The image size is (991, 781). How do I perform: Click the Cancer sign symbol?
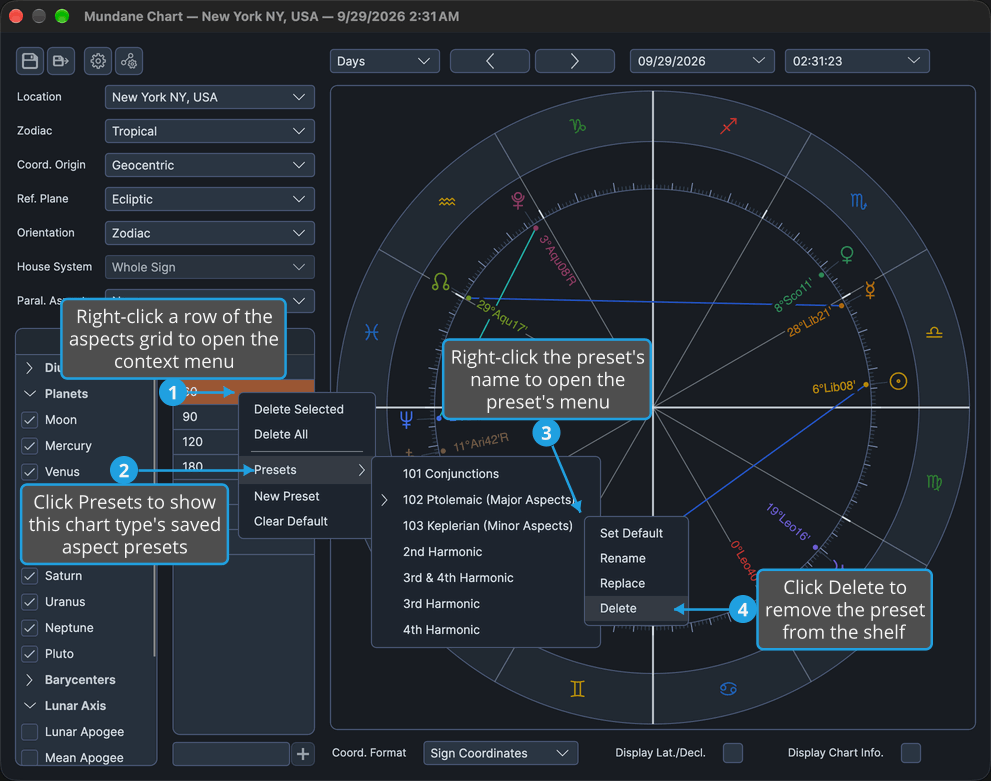729,689
